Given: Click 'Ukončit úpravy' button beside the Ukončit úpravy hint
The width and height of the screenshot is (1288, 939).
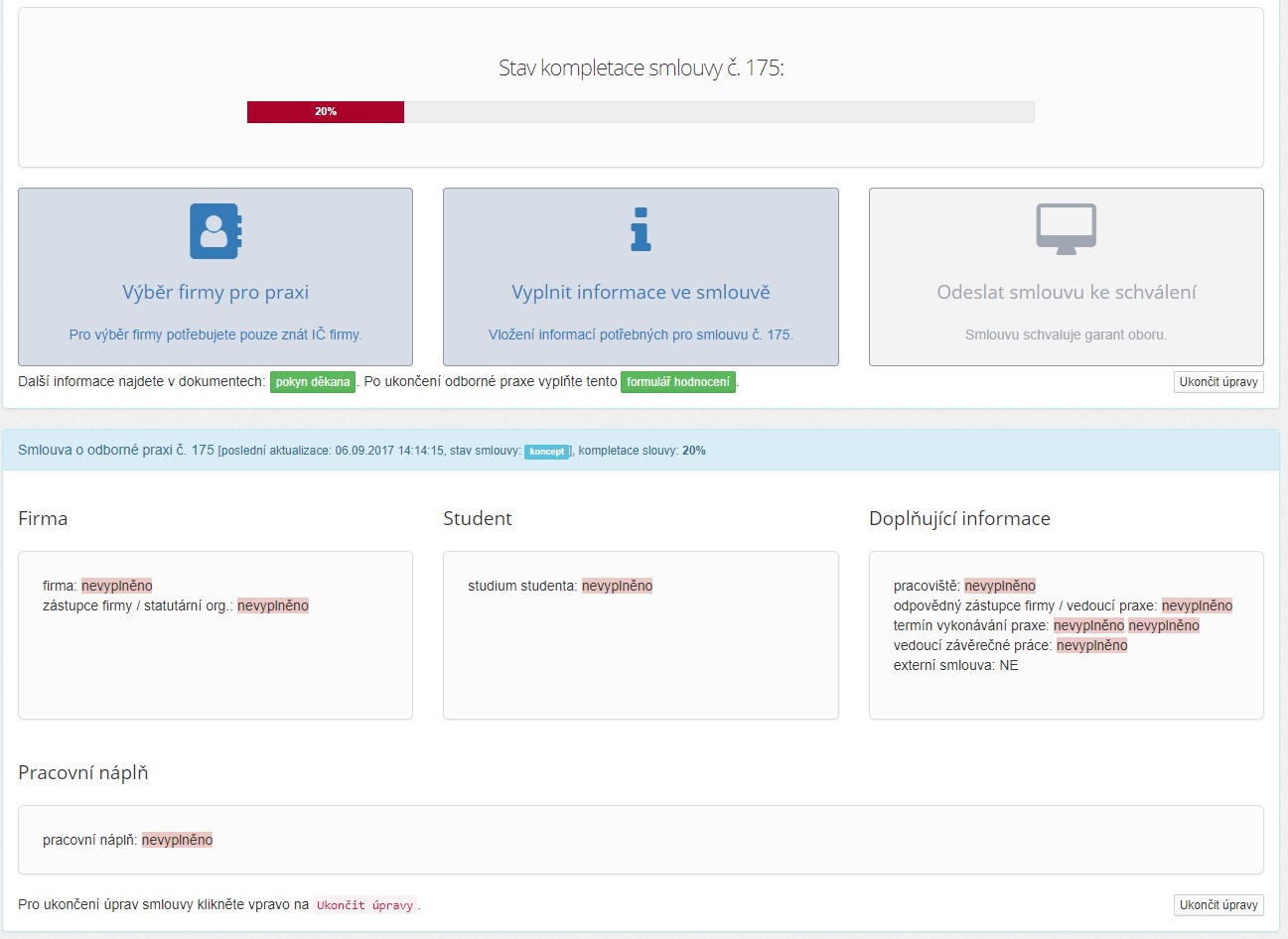Looking at the screenshot, I should tap(1218, 905).
